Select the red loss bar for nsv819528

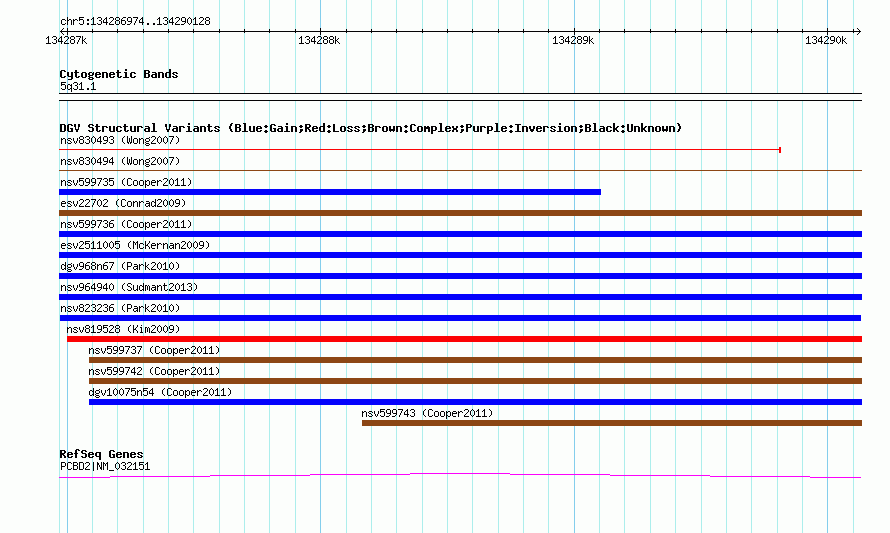click(464, 339)
